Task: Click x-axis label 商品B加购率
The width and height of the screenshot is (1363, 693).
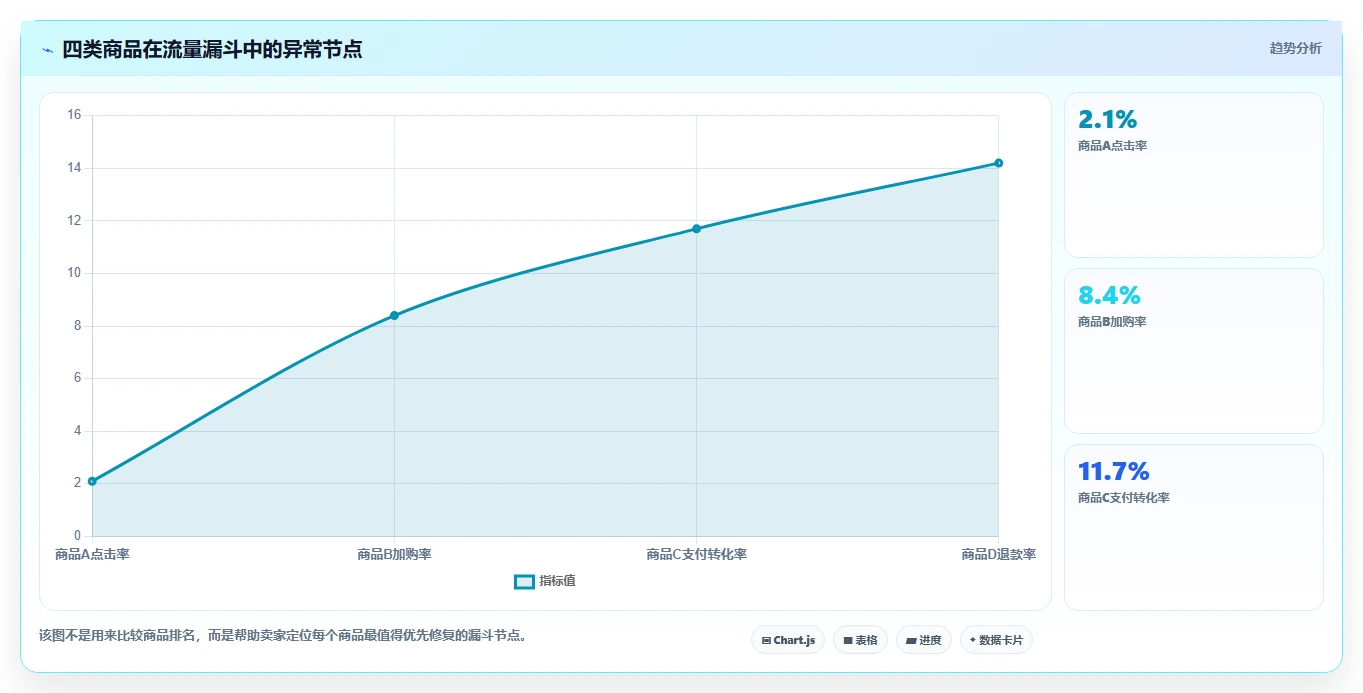Action: (x=394, y=554)
